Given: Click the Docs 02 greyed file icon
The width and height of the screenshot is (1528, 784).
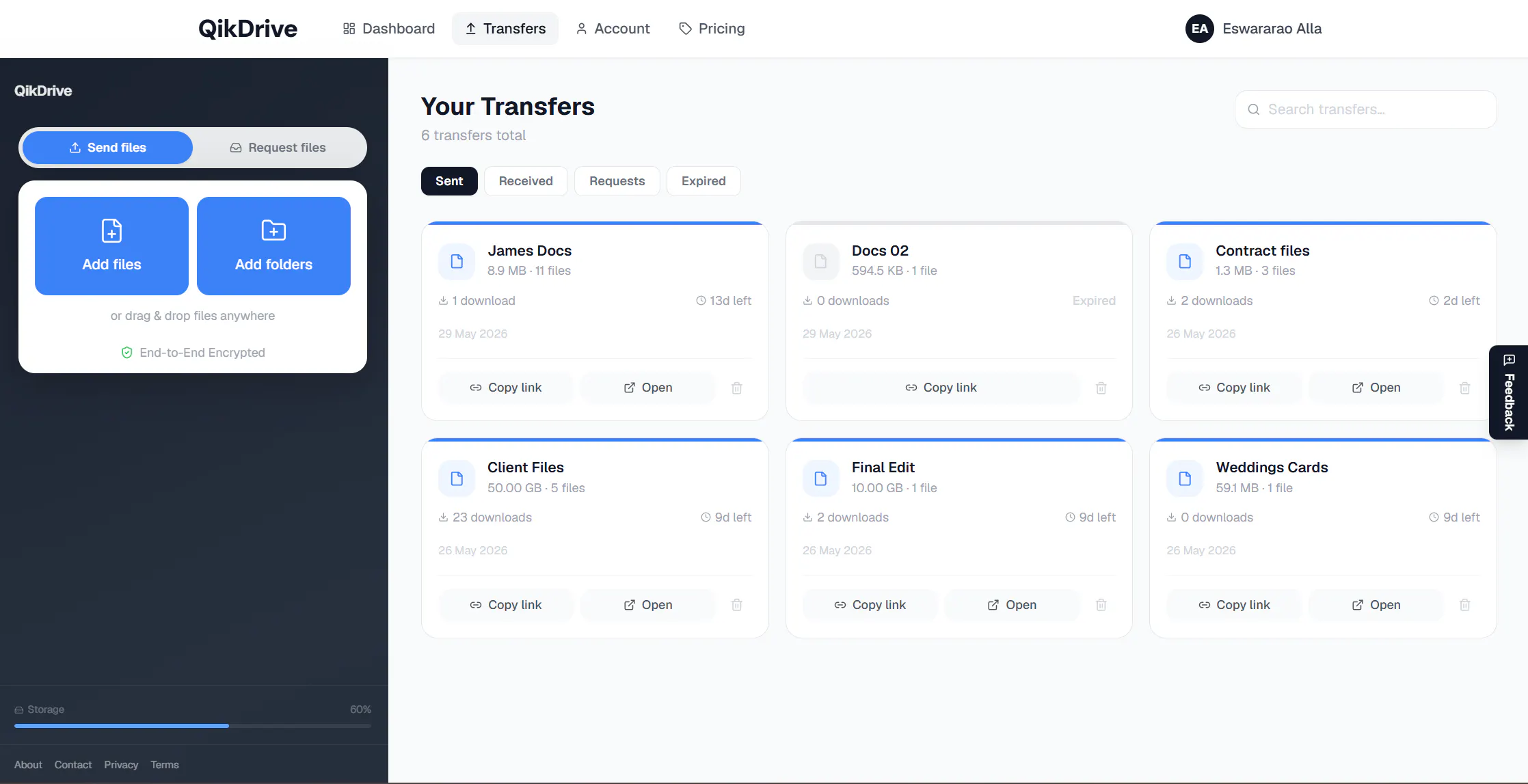Looking at the screenshot, I should tap(820, 261).
